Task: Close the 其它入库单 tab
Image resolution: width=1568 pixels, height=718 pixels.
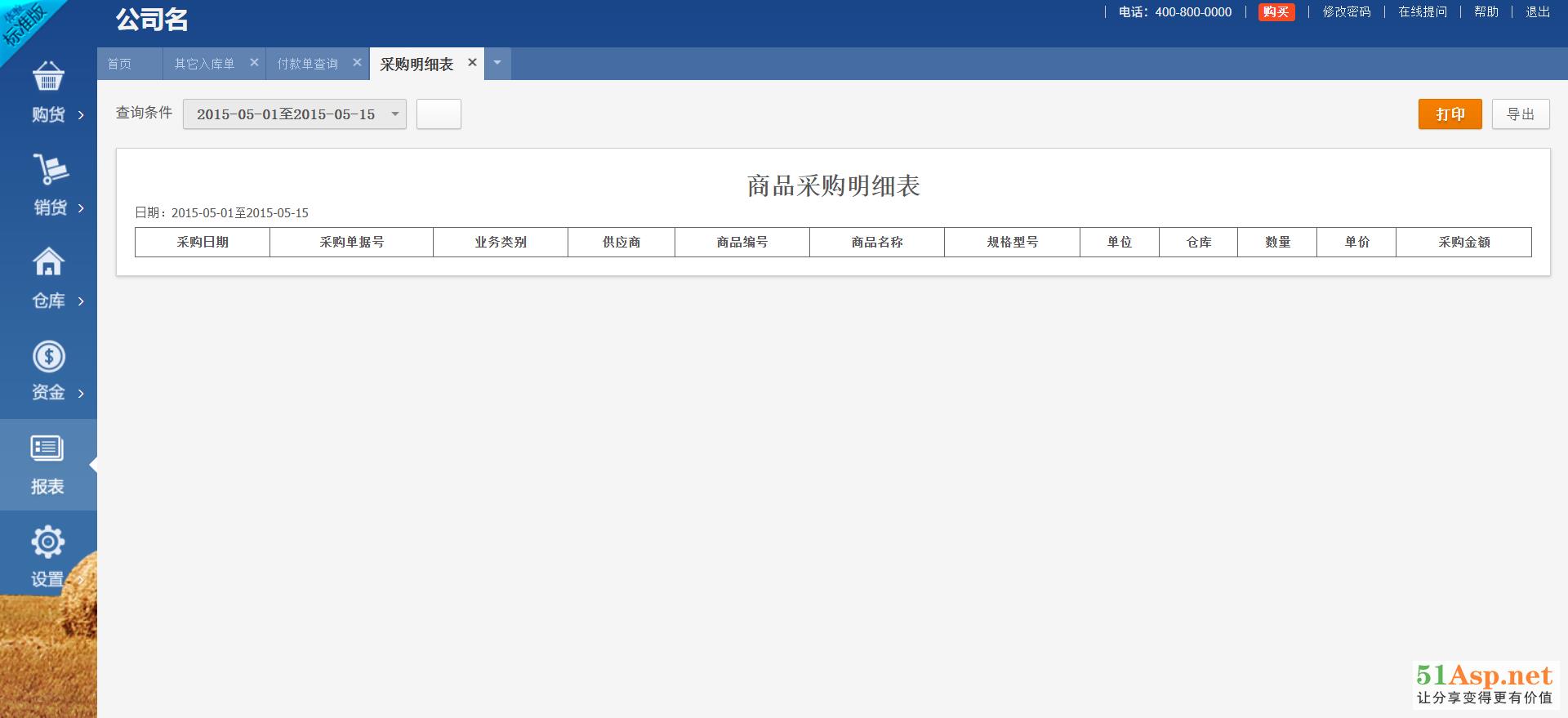Action: (x=254, y=63)
